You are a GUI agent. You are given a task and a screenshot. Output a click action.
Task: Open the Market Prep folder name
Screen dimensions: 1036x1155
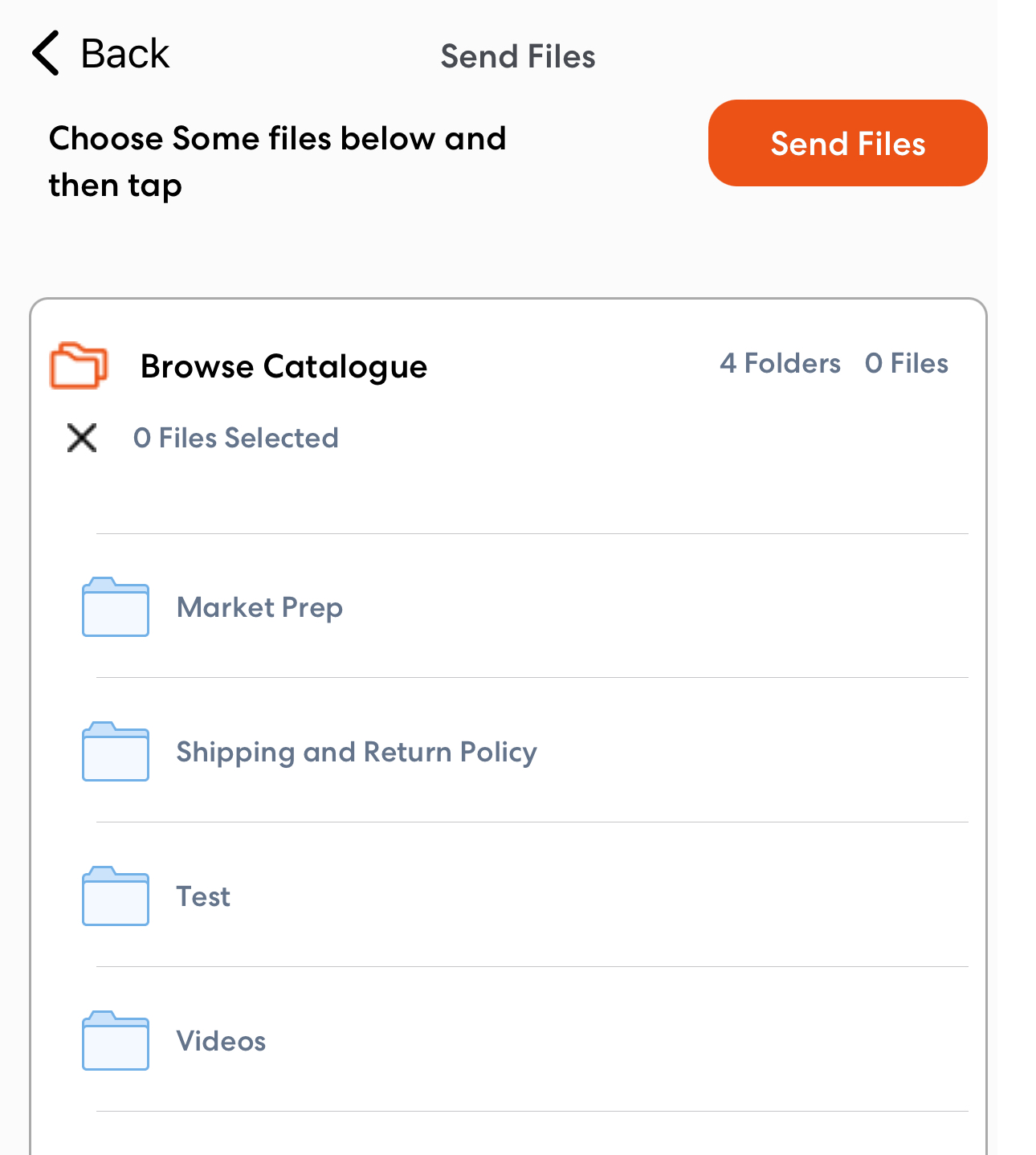click(259, 608)
